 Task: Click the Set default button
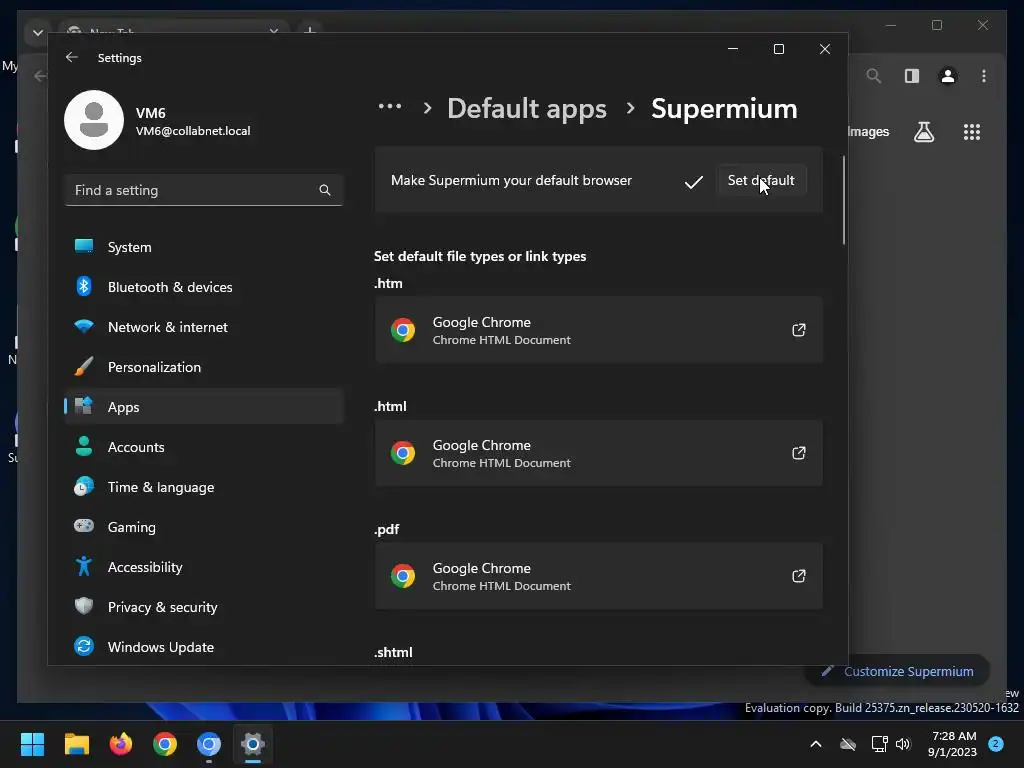point(761,180)
